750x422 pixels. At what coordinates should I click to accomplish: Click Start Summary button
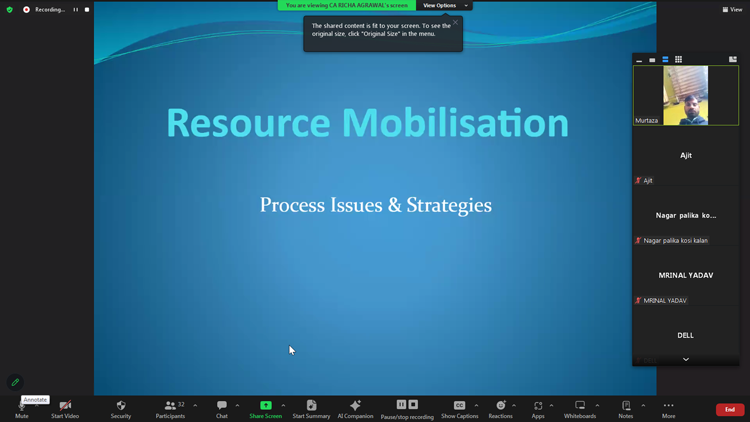pyautogui.click(x=311, y=406)
